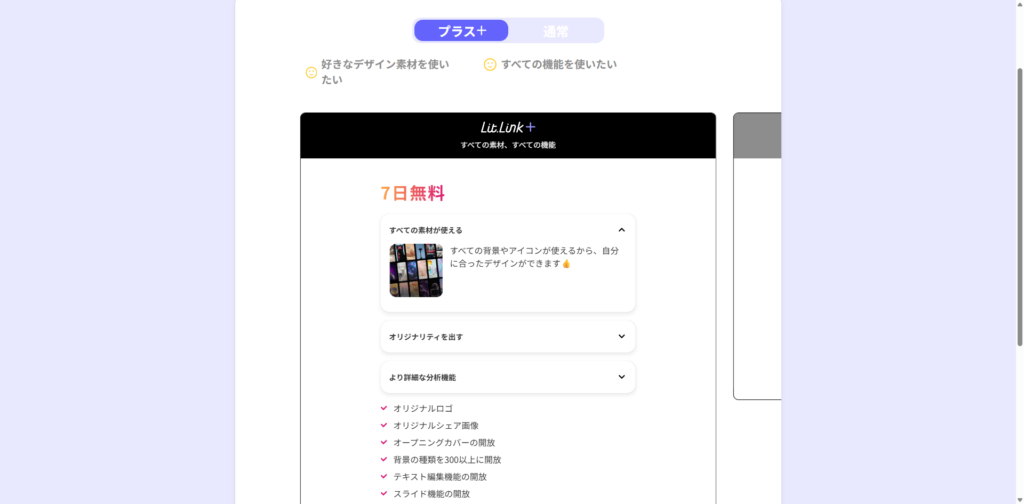Image resolution: width=1024 pixels, height=504 pixels.
Task: Select the プラス+ plan toggle option
Action: (462, 31)
